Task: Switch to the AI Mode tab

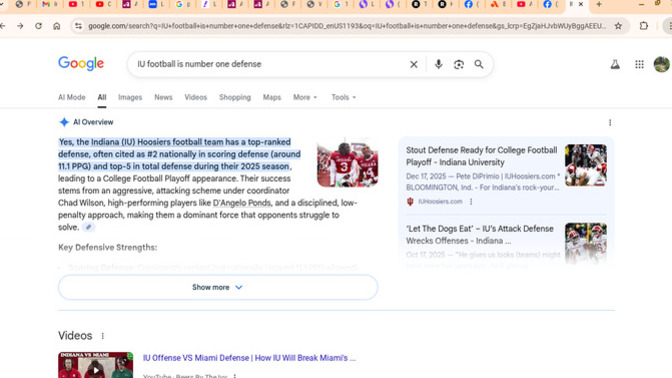Action: [x=72, y=97]
